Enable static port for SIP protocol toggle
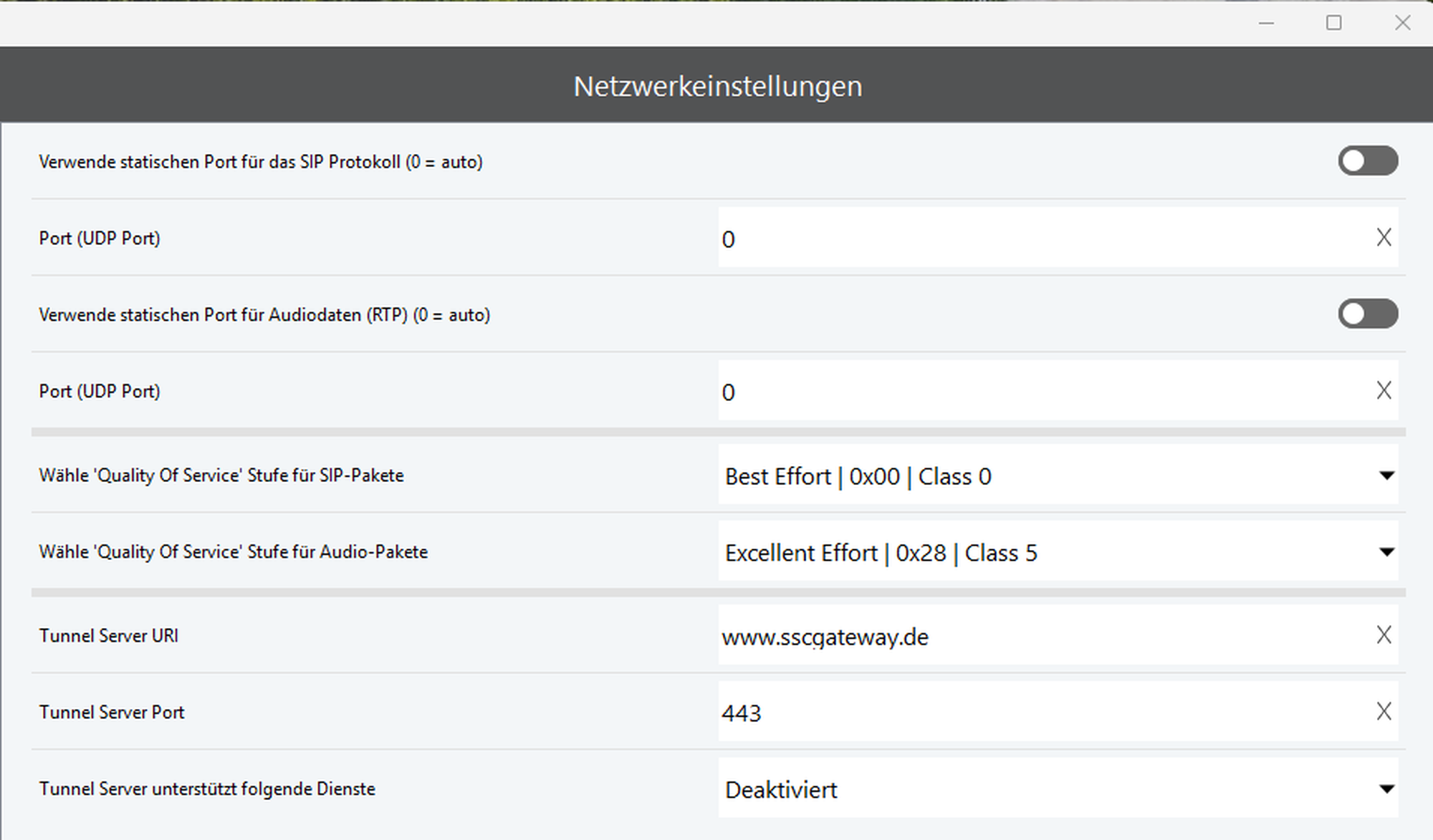 tap(1367, 161)
